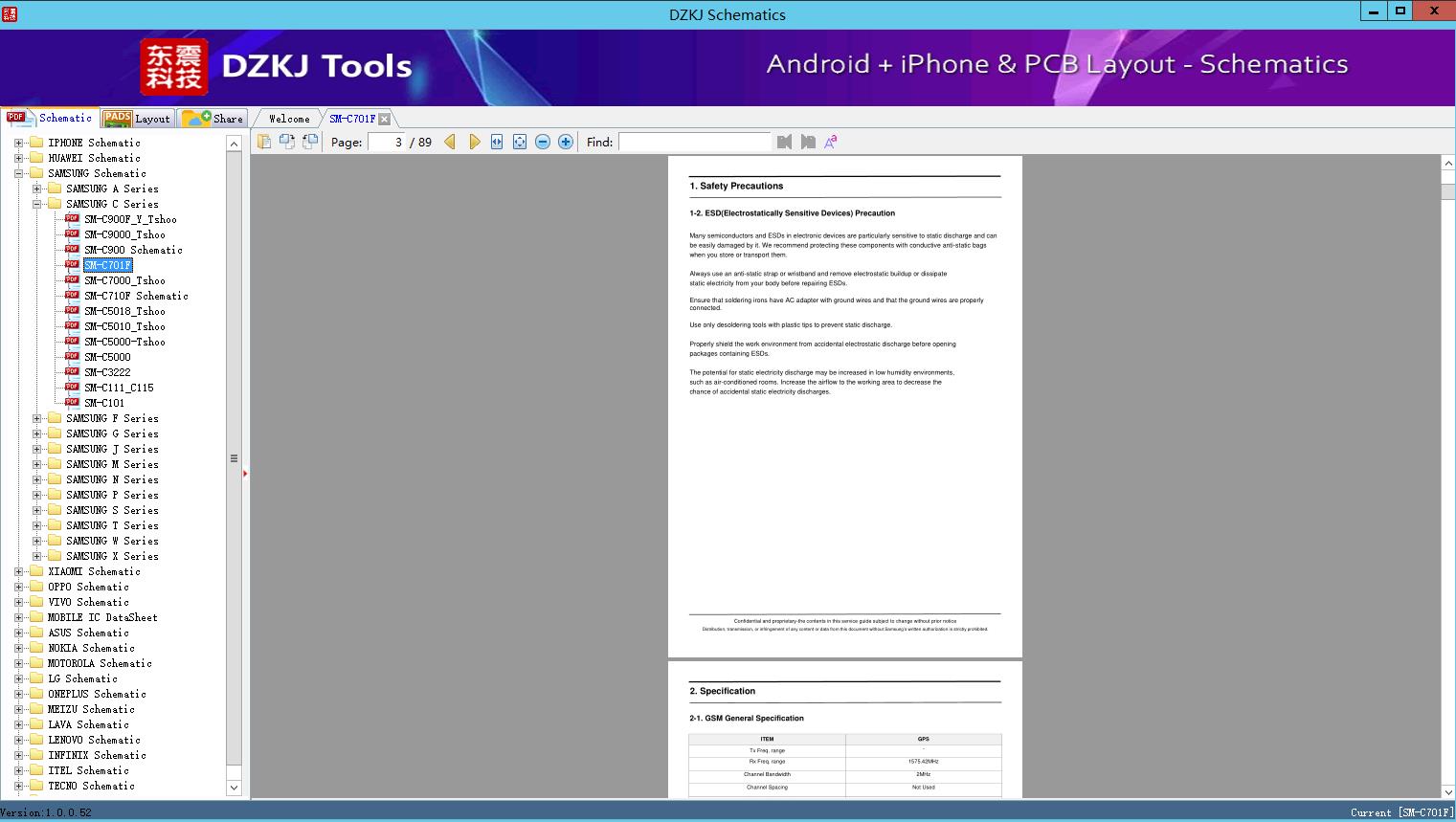
Task: Switch to the Welcome tab
Action: (x=289, y=119)
